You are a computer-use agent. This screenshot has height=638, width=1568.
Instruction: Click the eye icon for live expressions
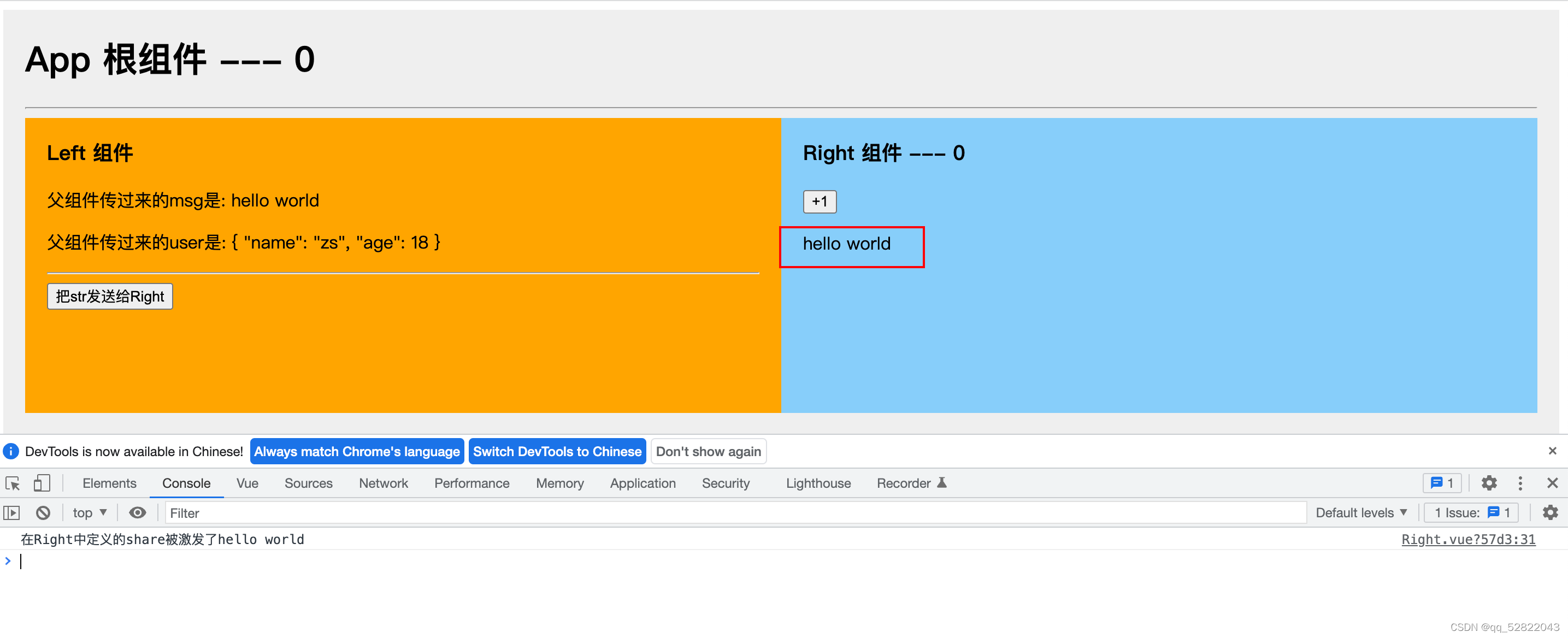(x=138, y=513)
